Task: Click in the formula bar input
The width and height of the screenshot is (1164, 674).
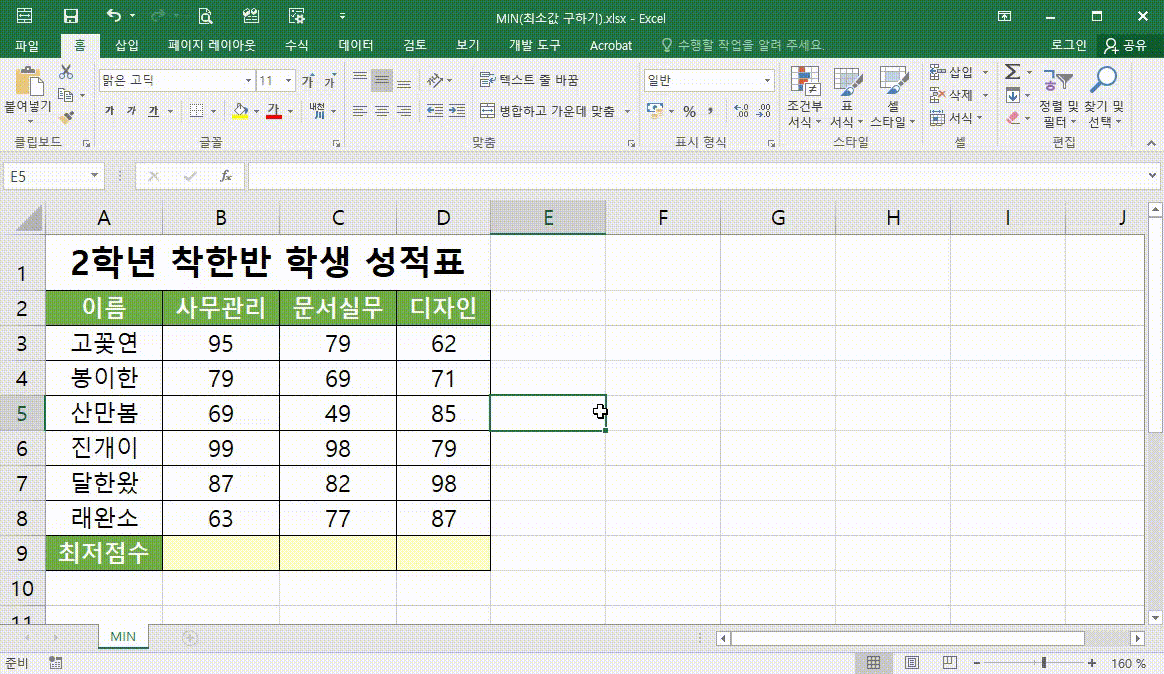Action: pyautogui.click(x=698, y=176)
